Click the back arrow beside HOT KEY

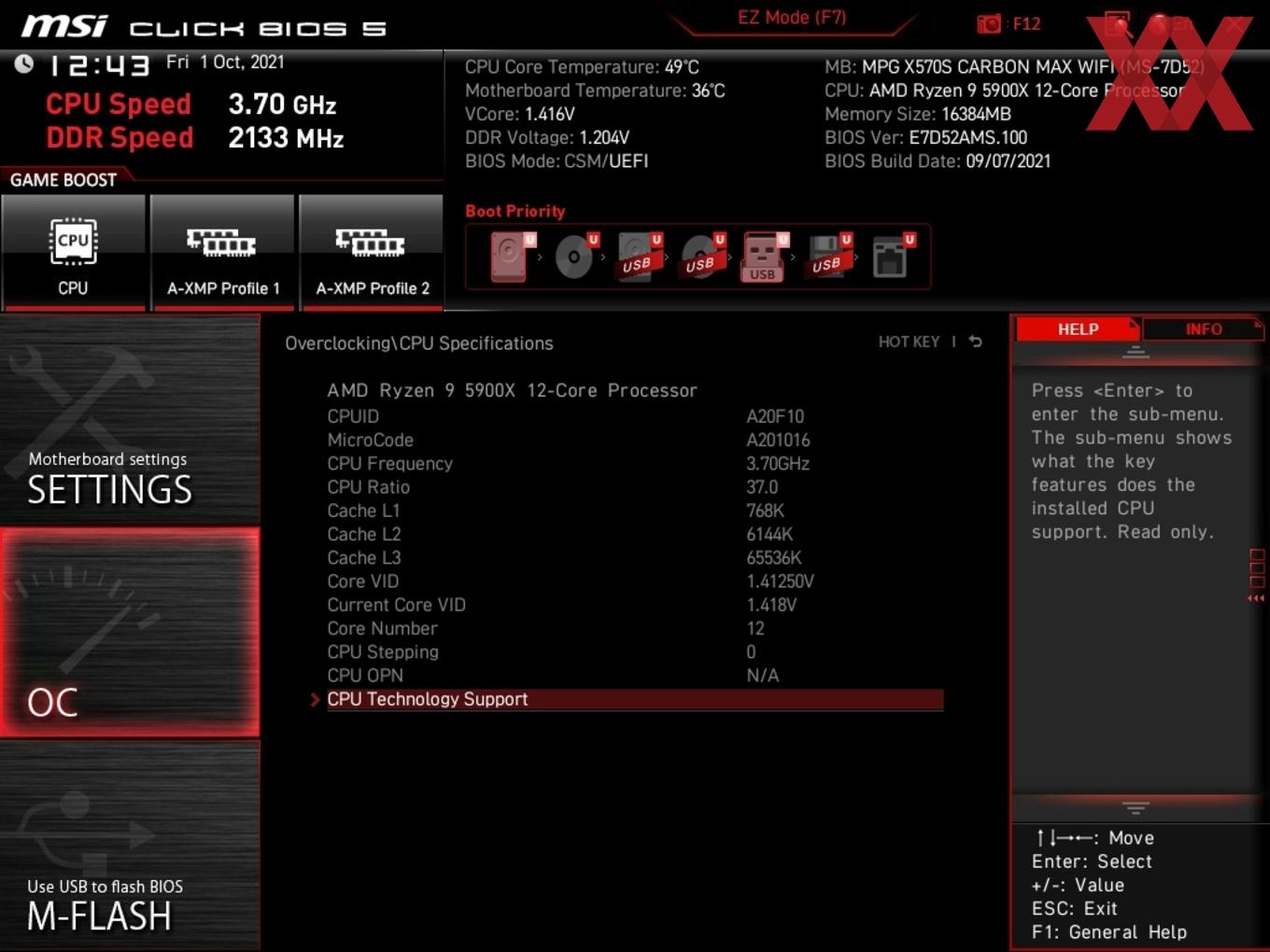point(976,342)
